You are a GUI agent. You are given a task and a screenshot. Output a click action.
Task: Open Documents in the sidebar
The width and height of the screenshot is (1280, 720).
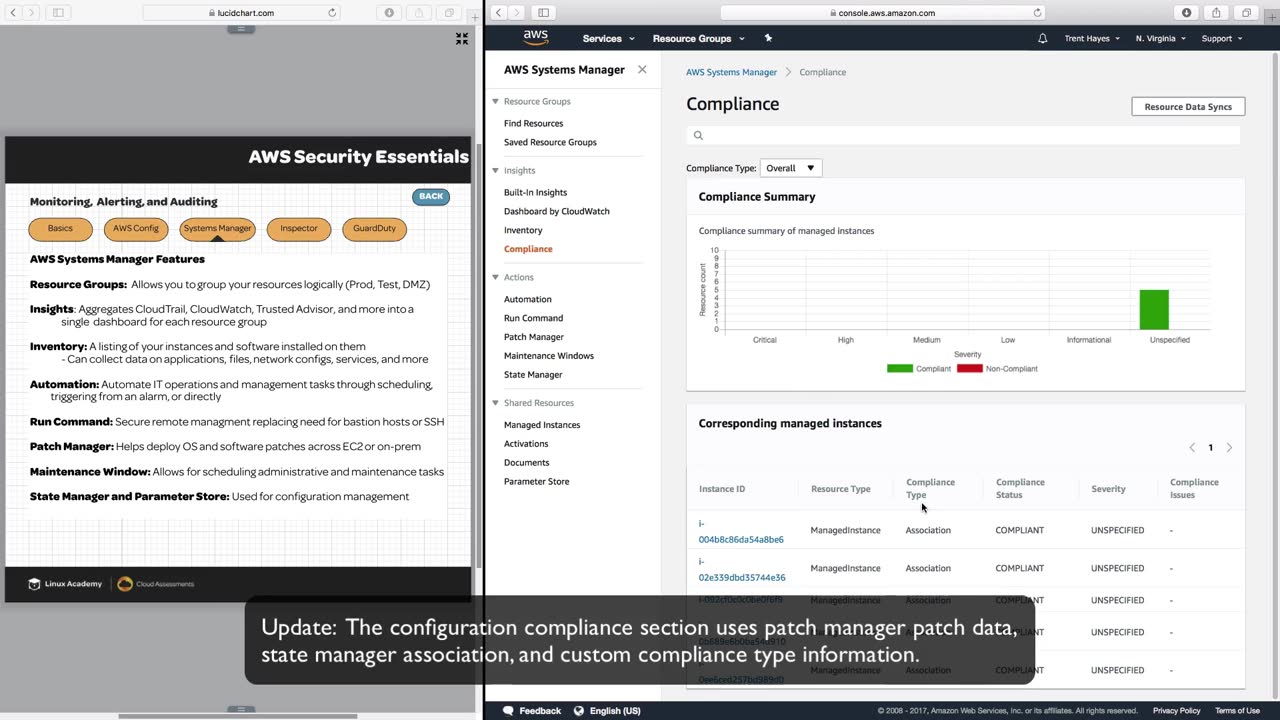pyautogui.click(x=527, y=463)
